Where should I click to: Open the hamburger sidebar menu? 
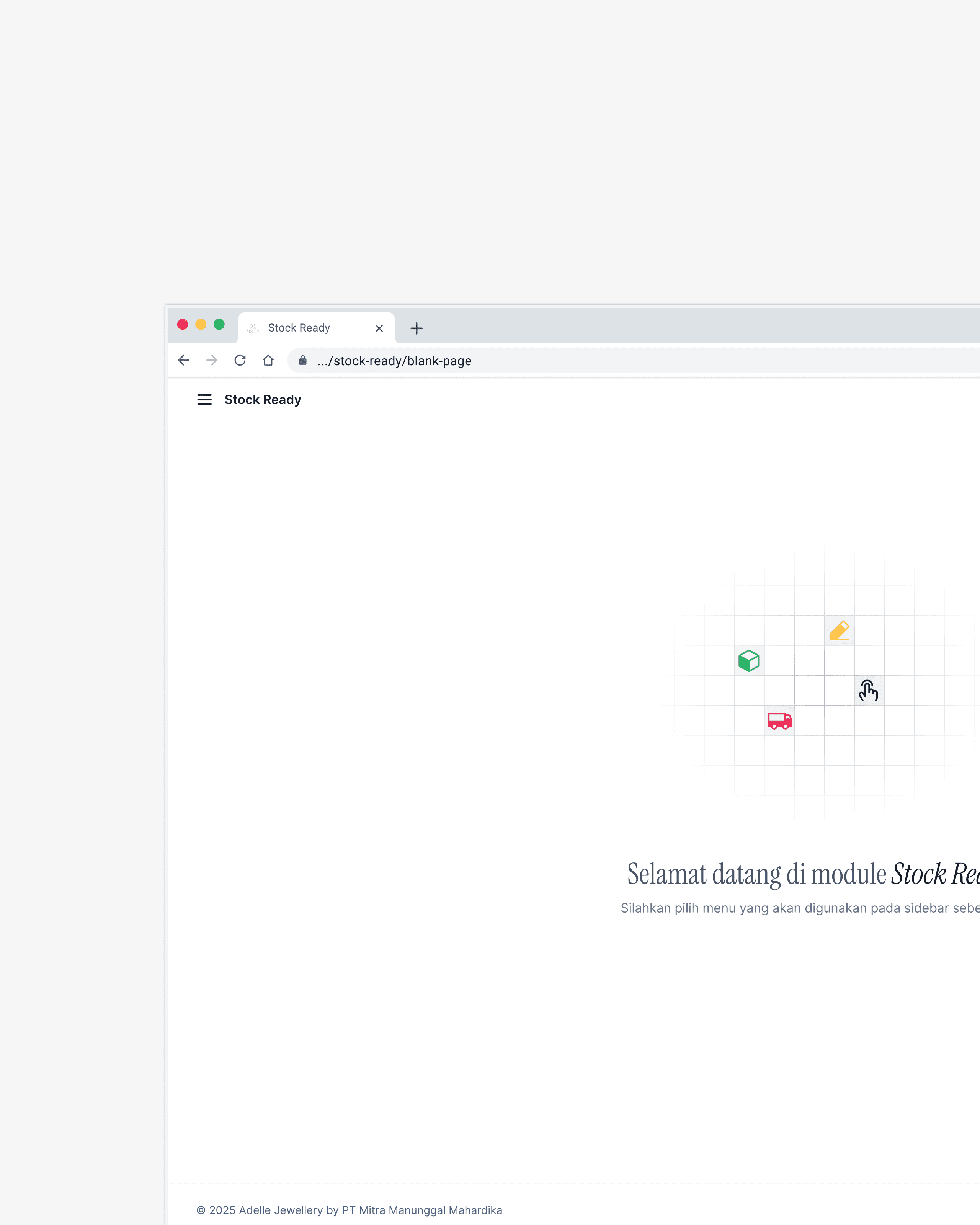pyautogui.click(x=204, y=399)
